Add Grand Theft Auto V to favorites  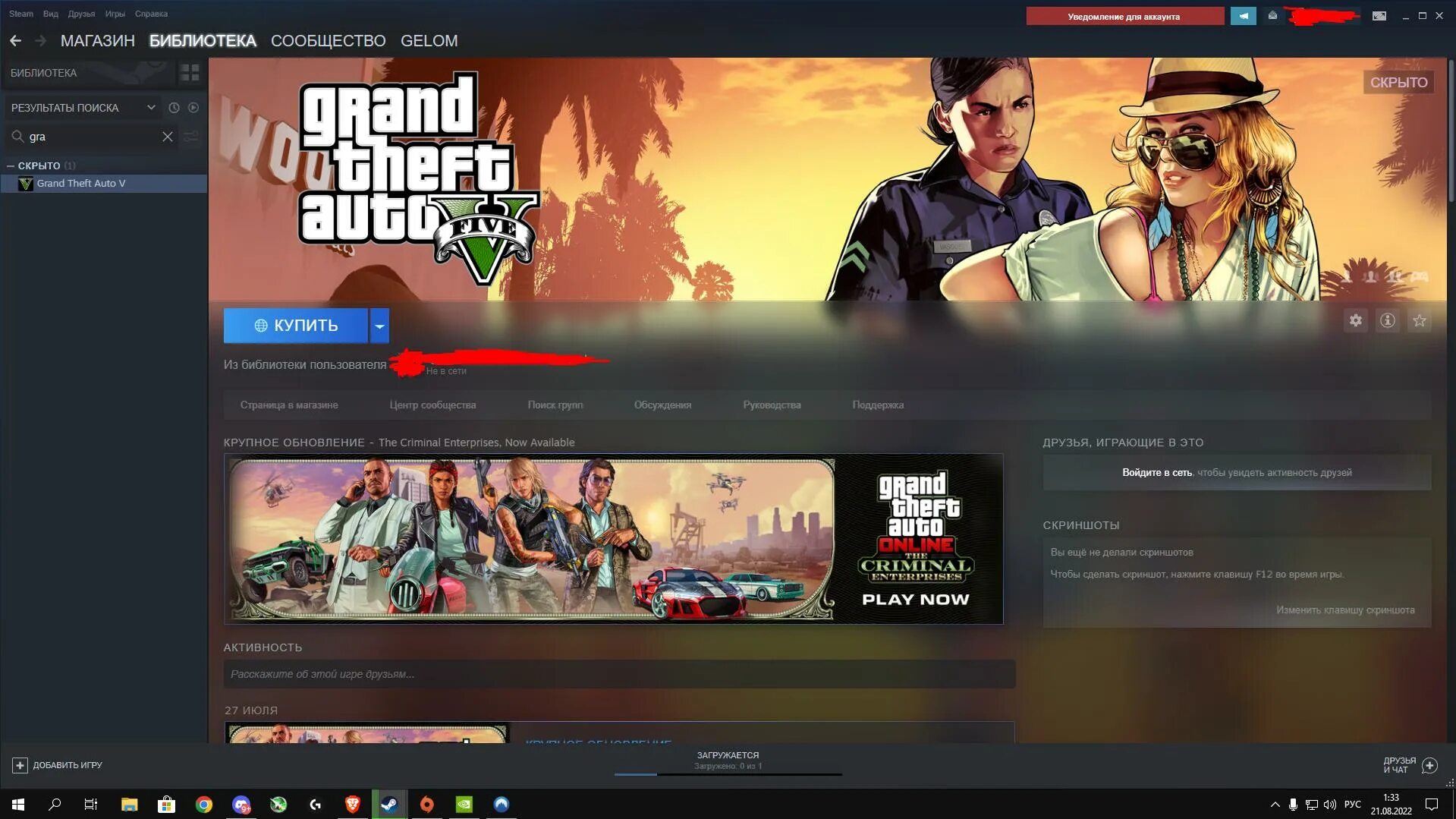click(x=1420, y=321)
